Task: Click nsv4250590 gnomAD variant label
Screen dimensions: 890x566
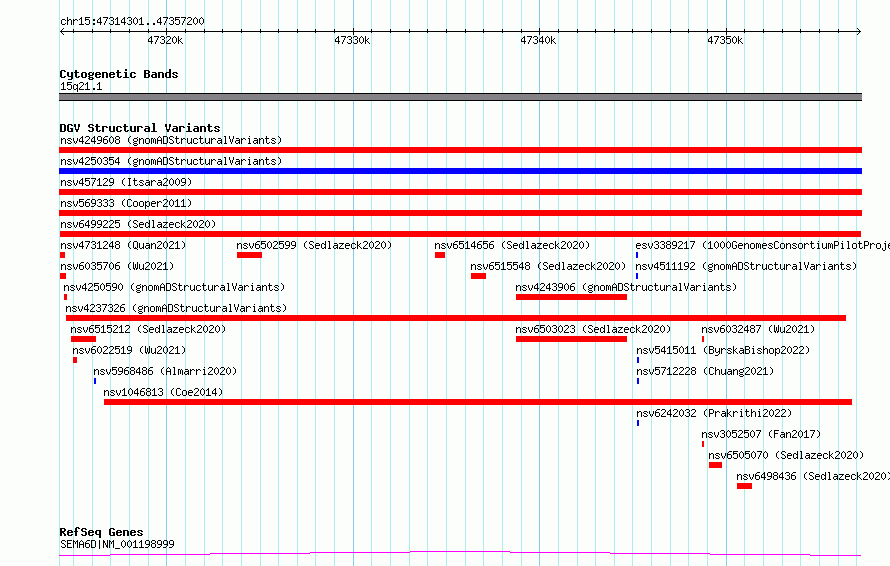Action: 174,287
